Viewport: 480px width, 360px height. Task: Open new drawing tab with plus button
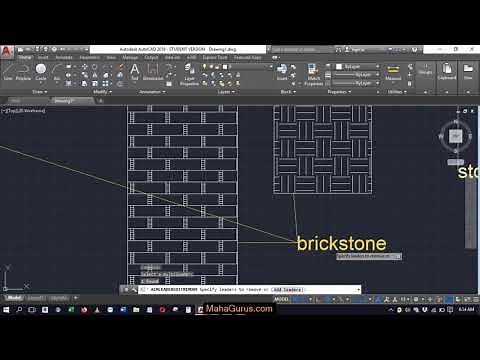tap(100, 100)
